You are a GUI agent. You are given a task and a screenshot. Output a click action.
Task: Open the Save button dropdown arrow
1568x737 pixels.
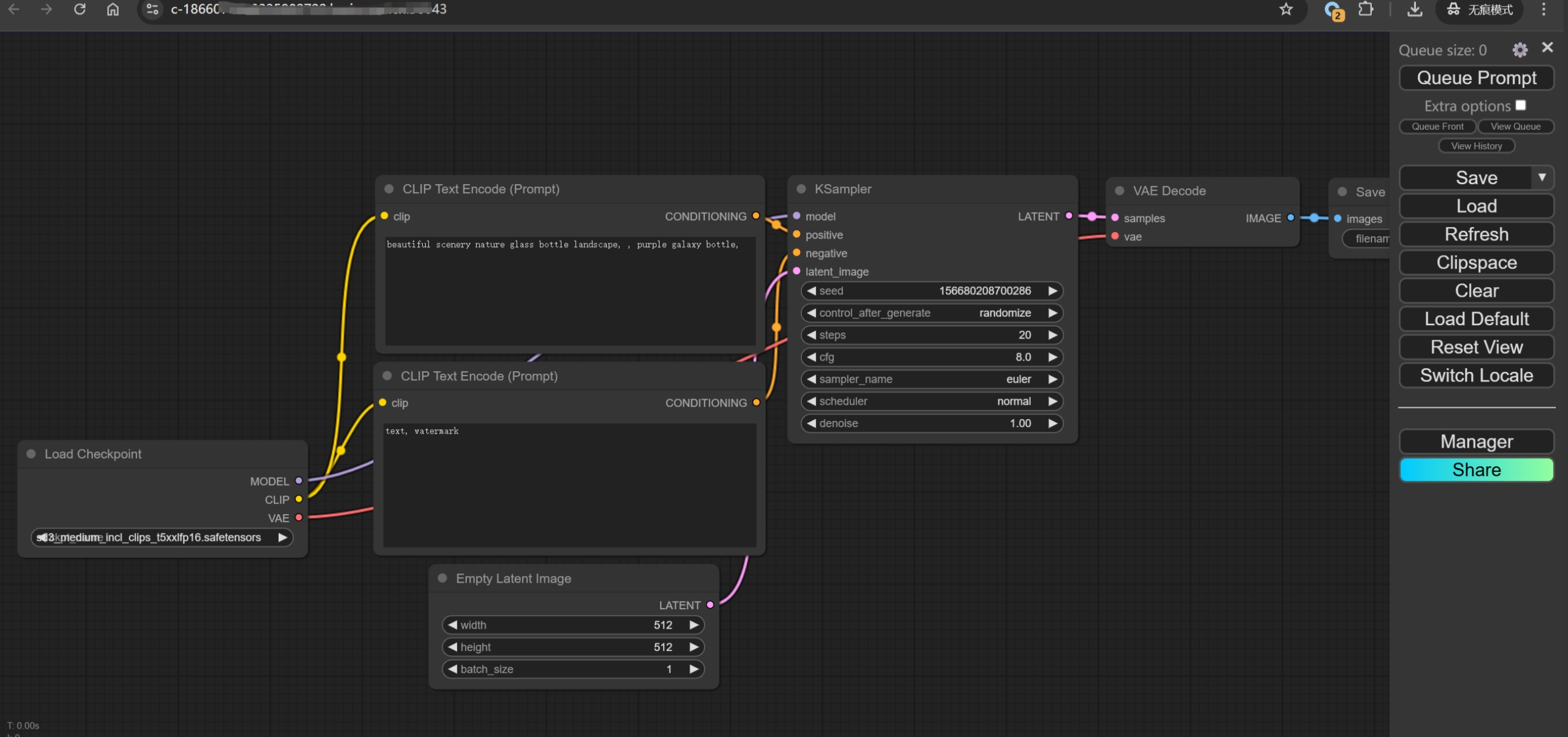point(1542,177)
